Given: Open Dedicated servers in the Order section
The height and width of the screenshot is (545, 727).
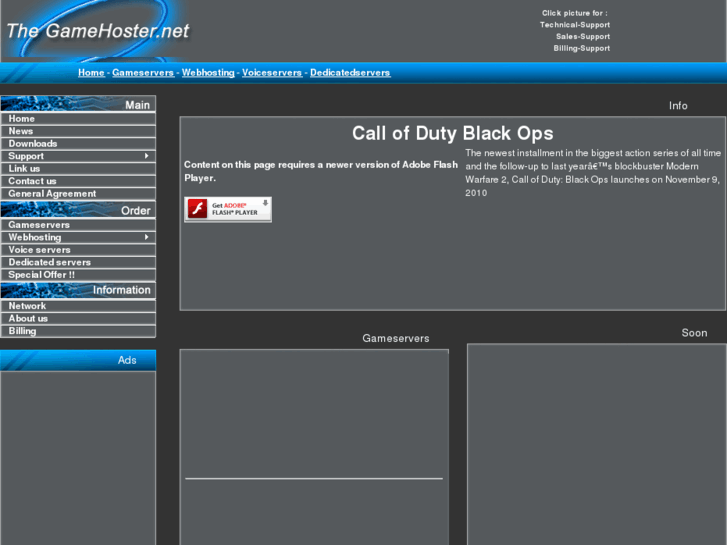Looking at the screenshot, I should [x=78, y=263].
